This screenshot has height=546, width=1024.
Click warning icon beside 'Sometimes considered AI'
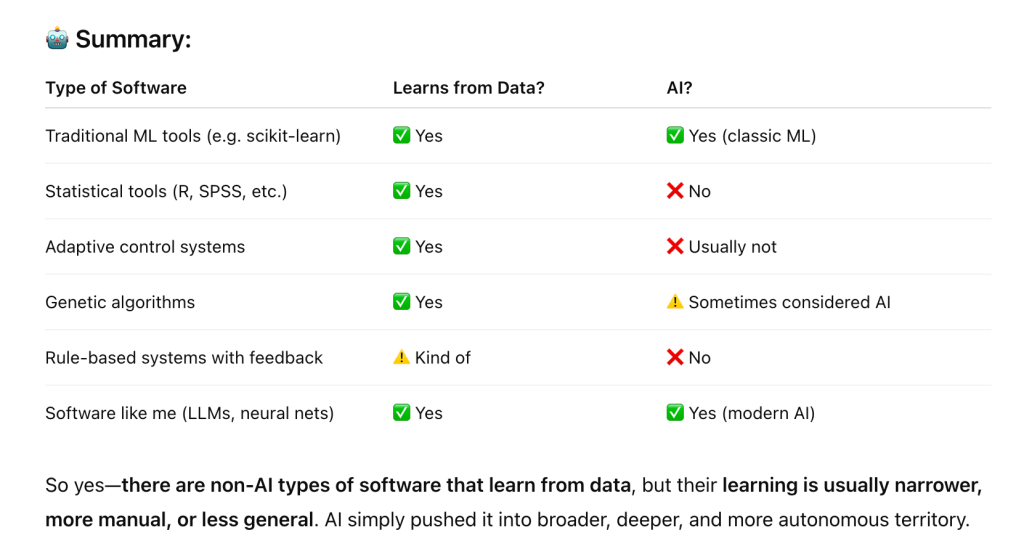tap(675, 302)
